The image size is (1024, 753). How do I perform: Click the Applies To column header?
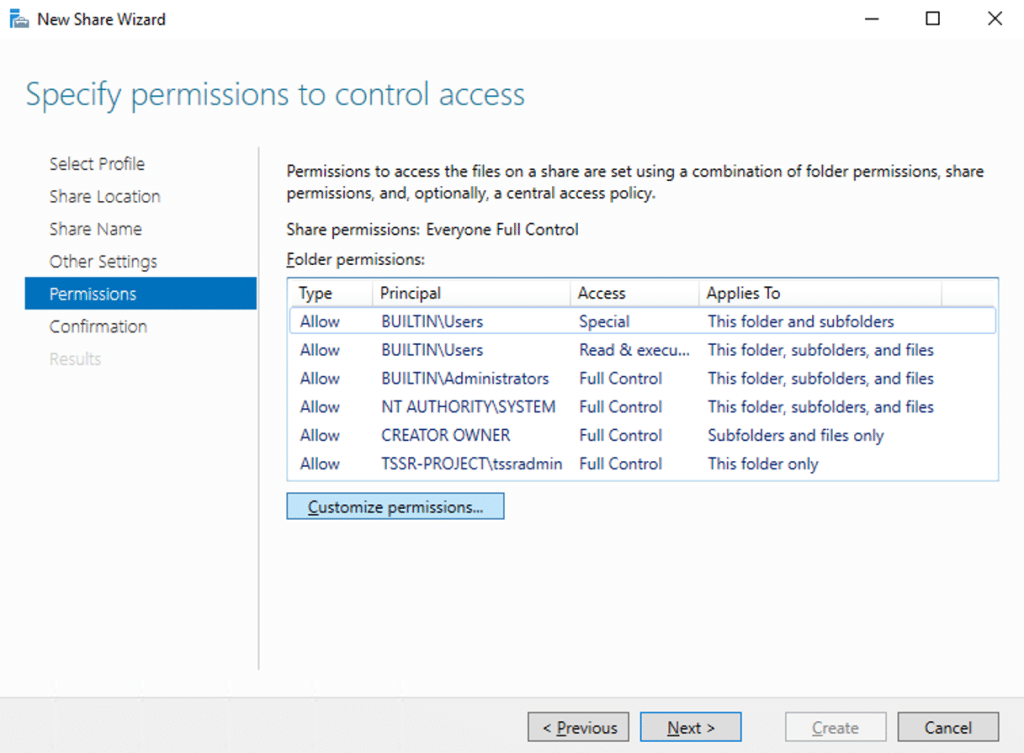point(743,293)
